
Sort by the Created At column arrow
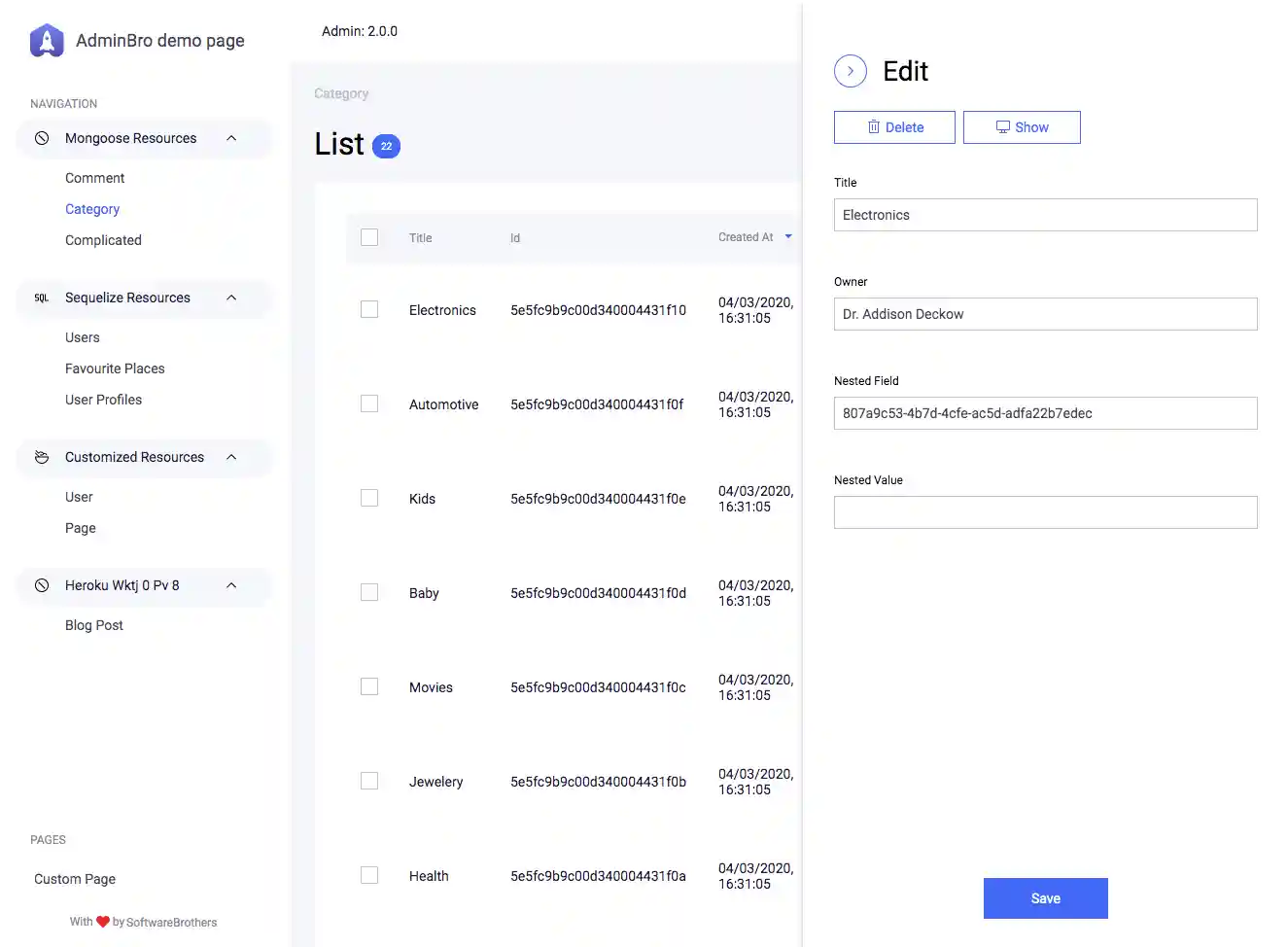(x=788, y=236)
